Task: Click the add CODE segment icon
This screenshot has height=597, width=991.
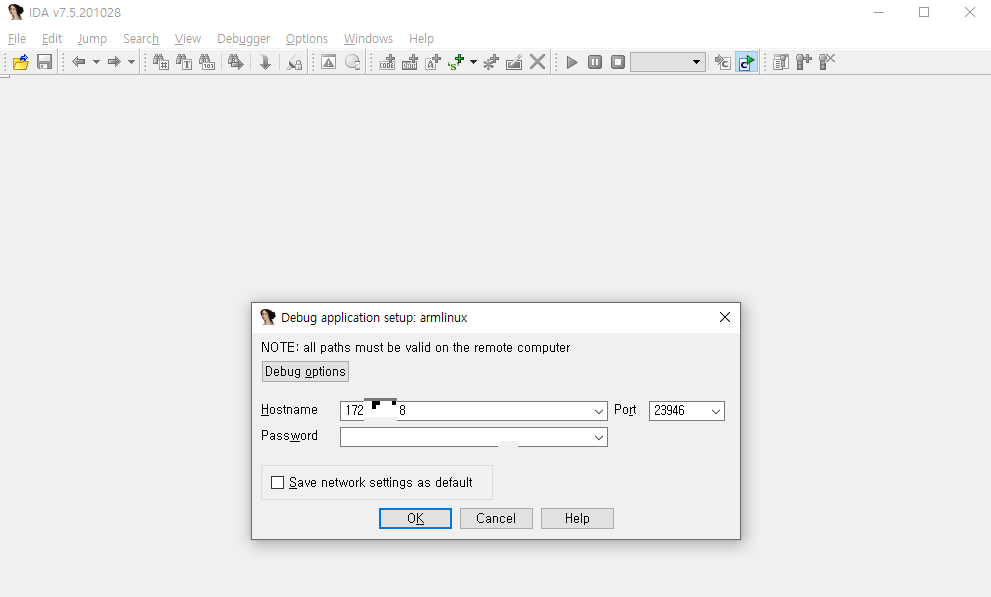Action: [x=387, y=62]
